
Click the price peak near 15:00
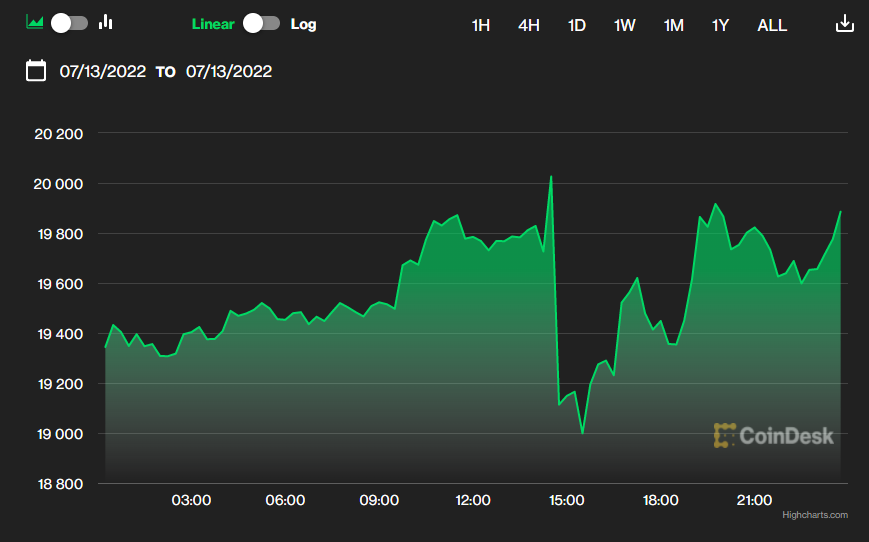[551, 177]
